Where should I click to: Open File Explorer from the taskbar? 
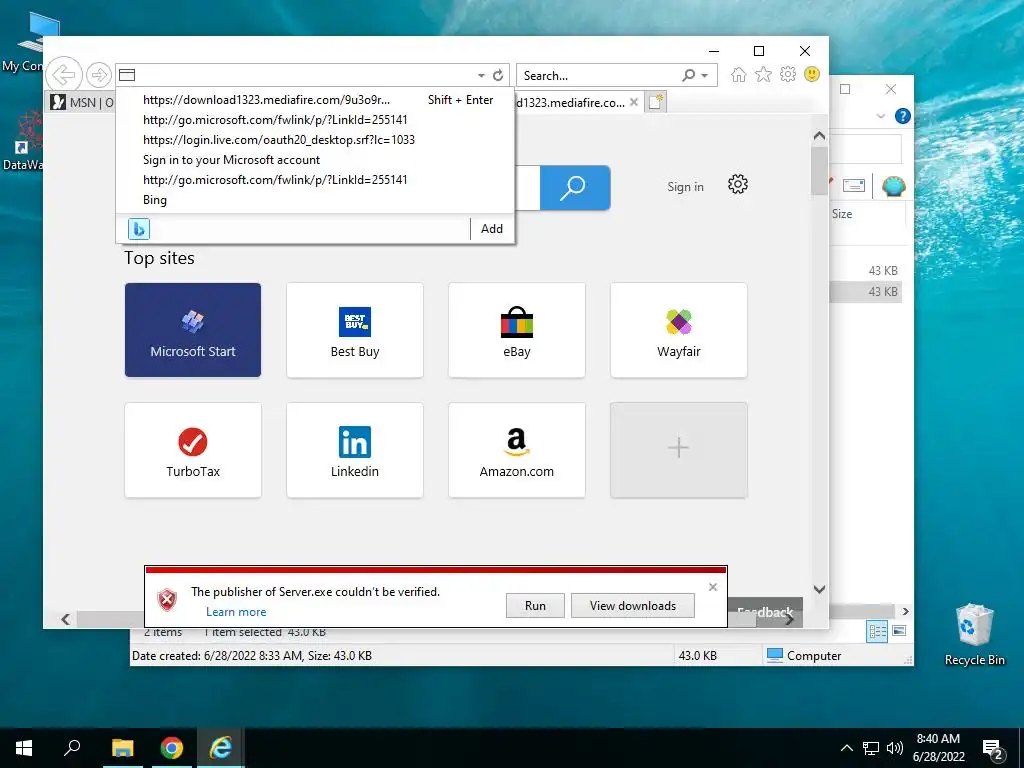[x=122, y=748]
